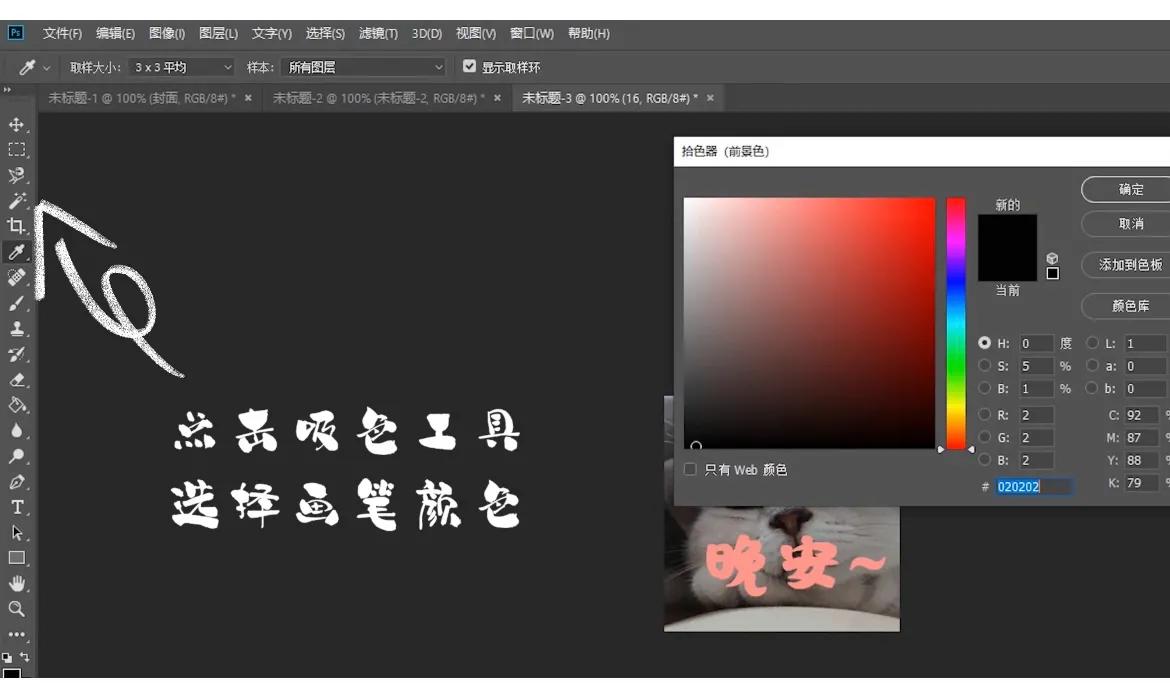Screen dimensions: 1170x697
Task: Select the Move tool
Action: point(15,125)
